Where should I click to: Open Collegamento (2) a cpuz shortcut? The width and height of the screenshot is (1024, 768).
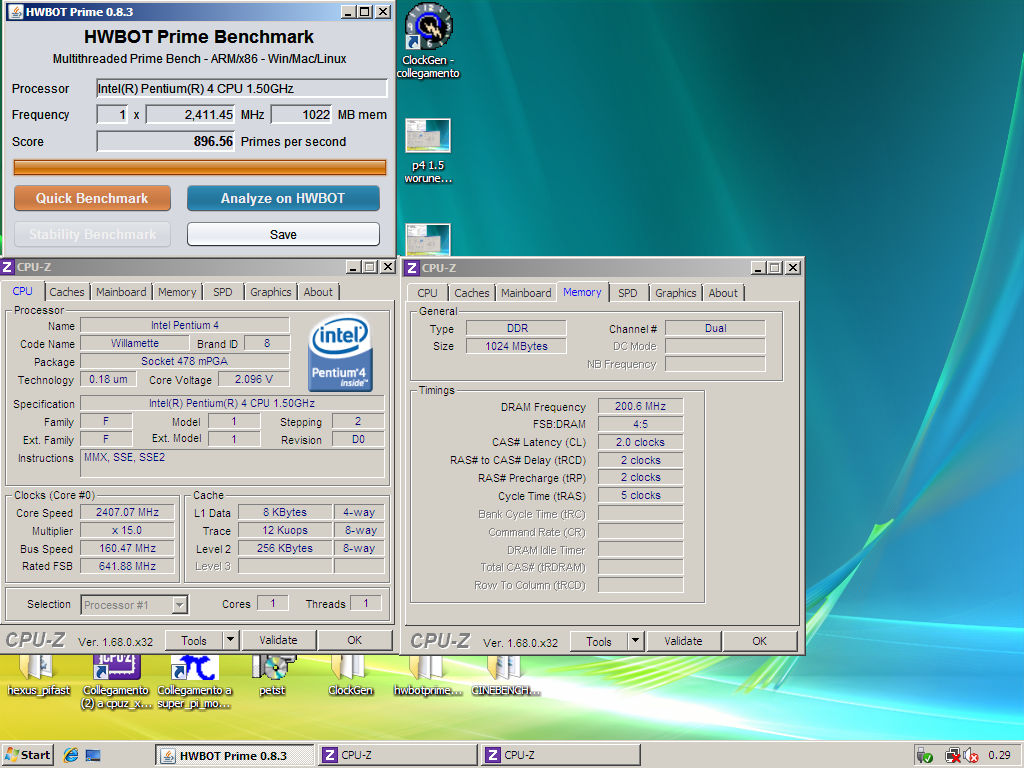(x=116, y=682)
